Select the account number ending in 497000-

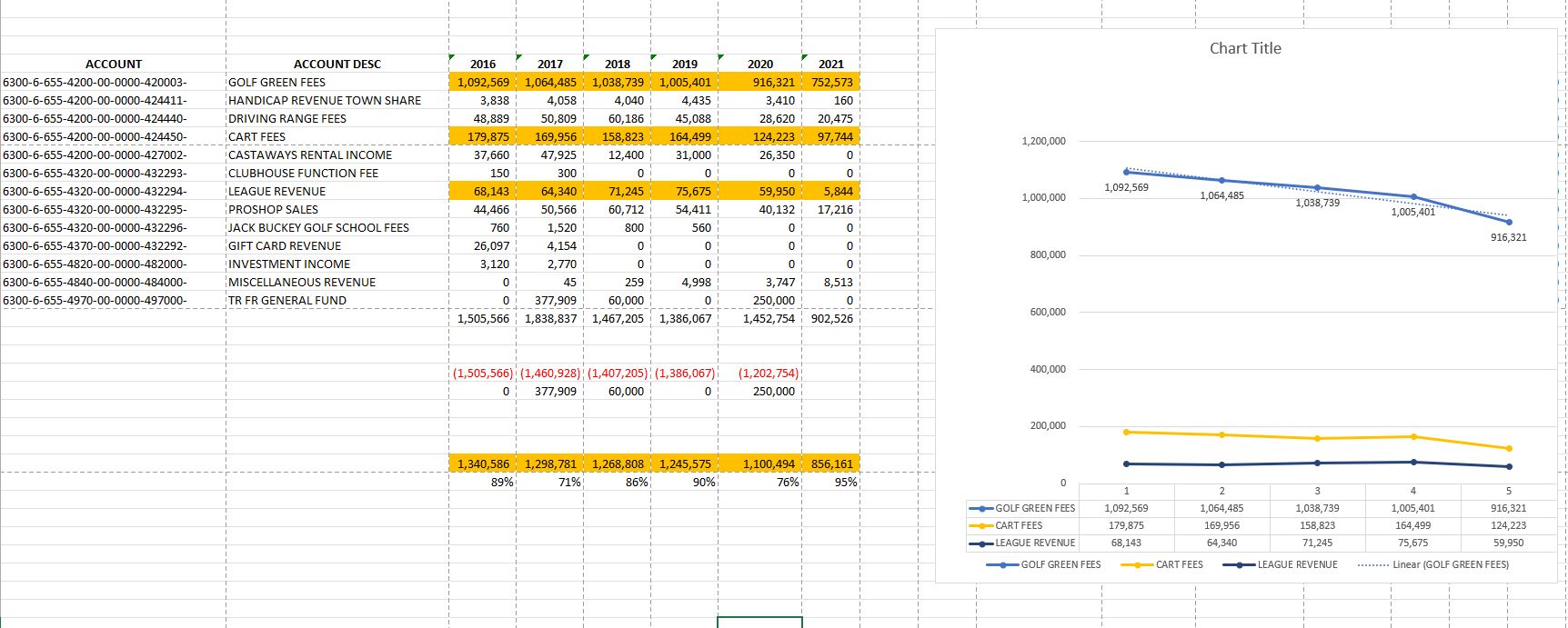click(95, 300)
